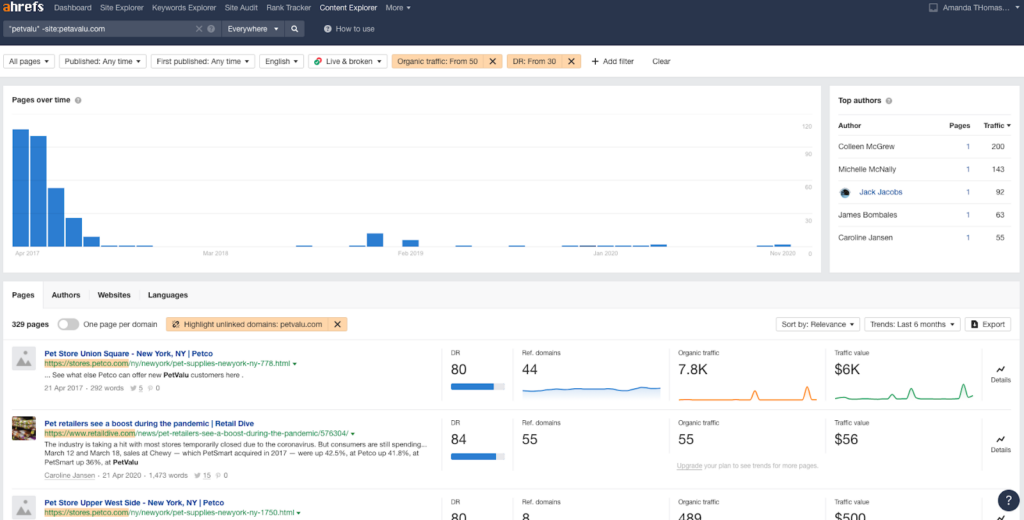This screenshot has width=1024, height=520.
Task: Open Site Audit
Action: click(241, 8)
